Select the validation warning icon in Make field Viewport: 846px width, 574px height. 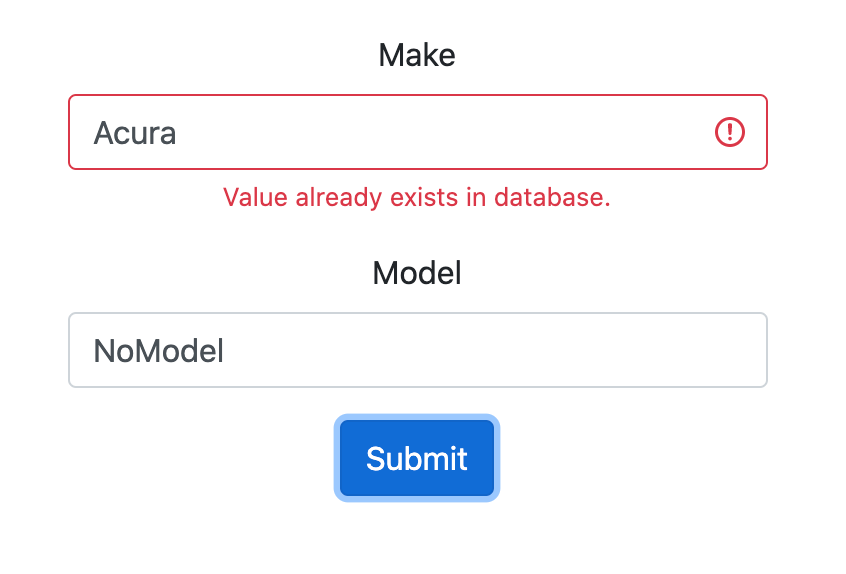point(729,132)
